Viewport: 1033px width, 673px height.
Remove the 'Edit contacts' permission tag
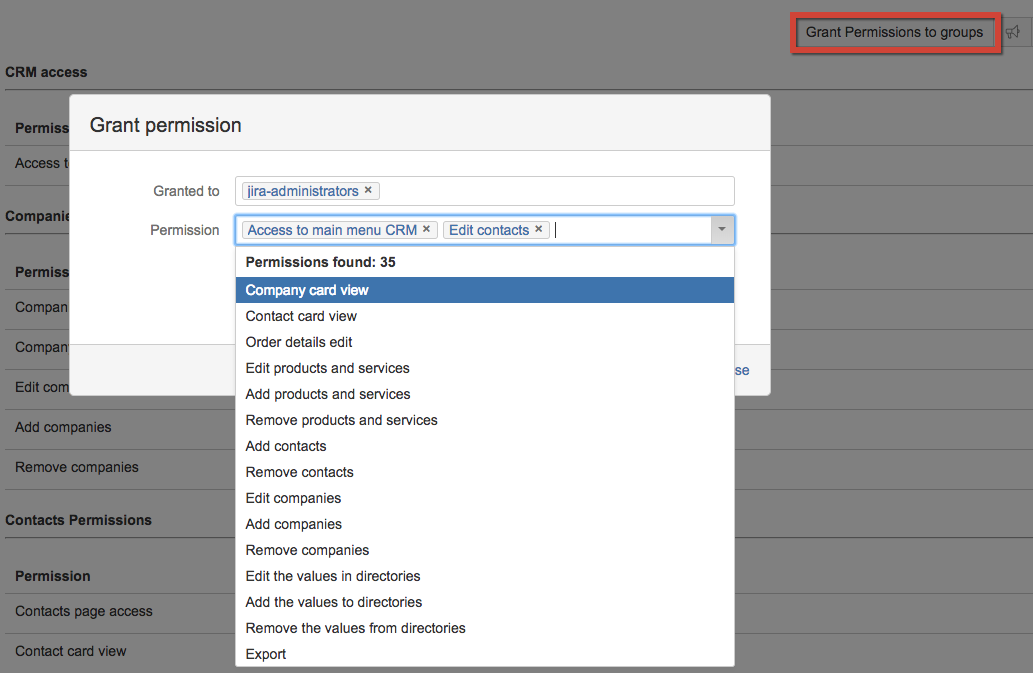pyautogui.click(x=538, y=229)
